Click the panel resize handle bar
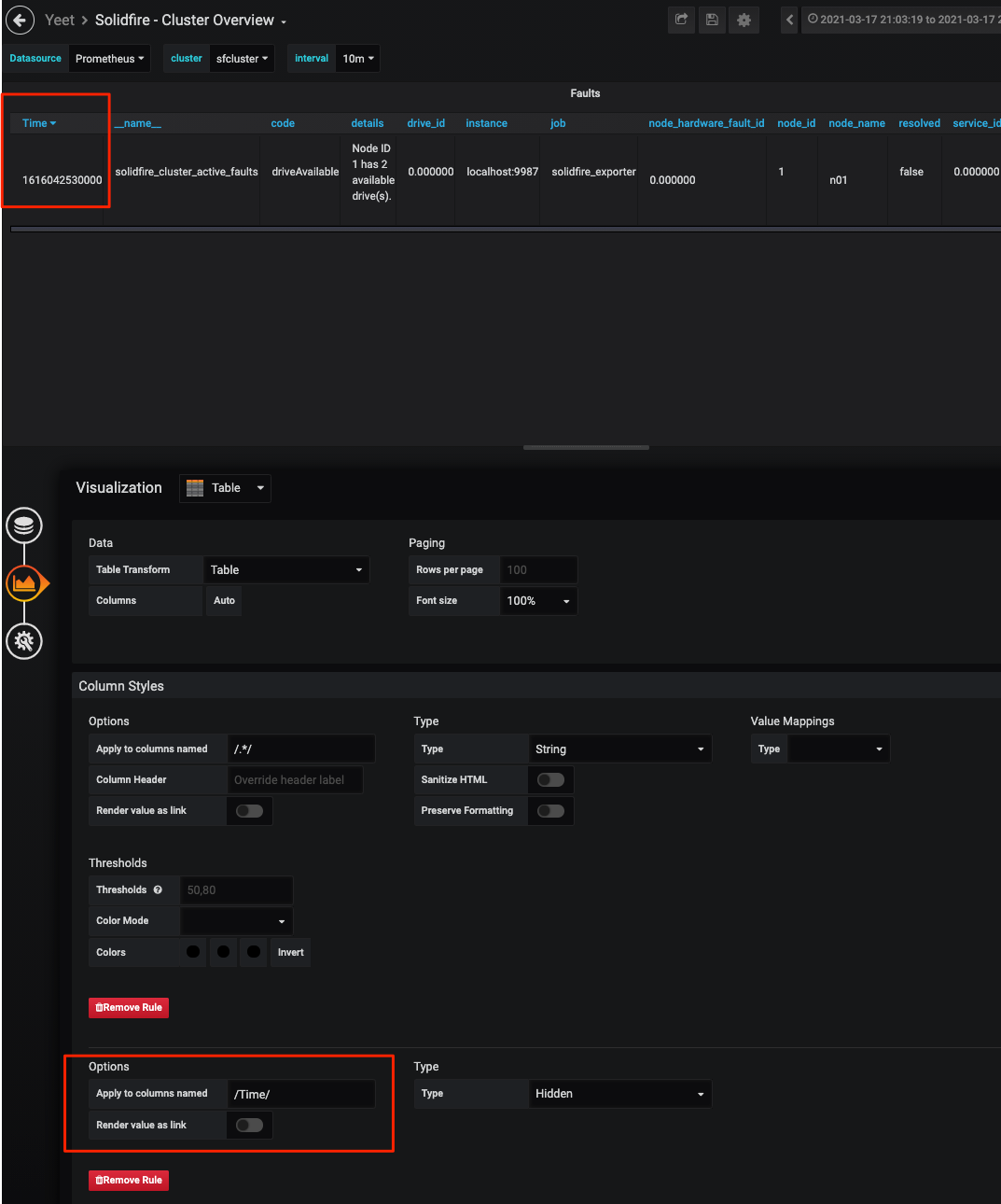 tap(586, 448)
